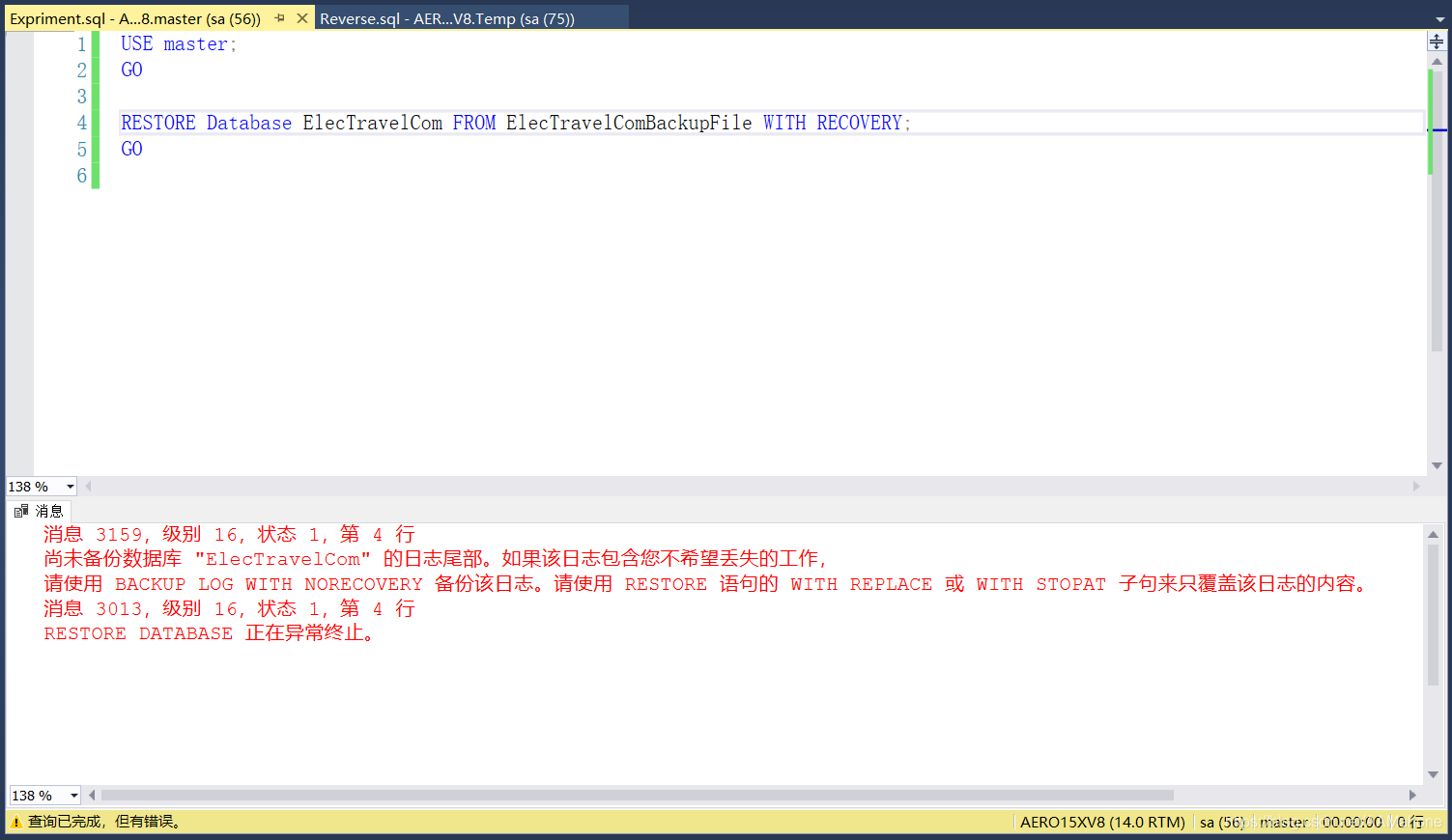Click the messages pane scroll down arrow
The image size is (1452, 840).
pyautogui.click(x=1434, y=774)
